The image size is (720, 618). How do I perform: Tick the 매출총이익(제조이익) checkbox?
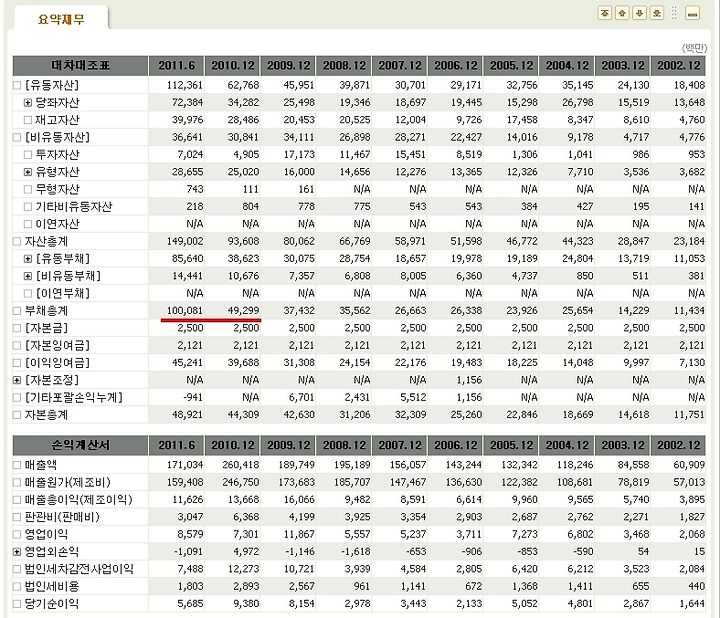[x=17, y=500]
